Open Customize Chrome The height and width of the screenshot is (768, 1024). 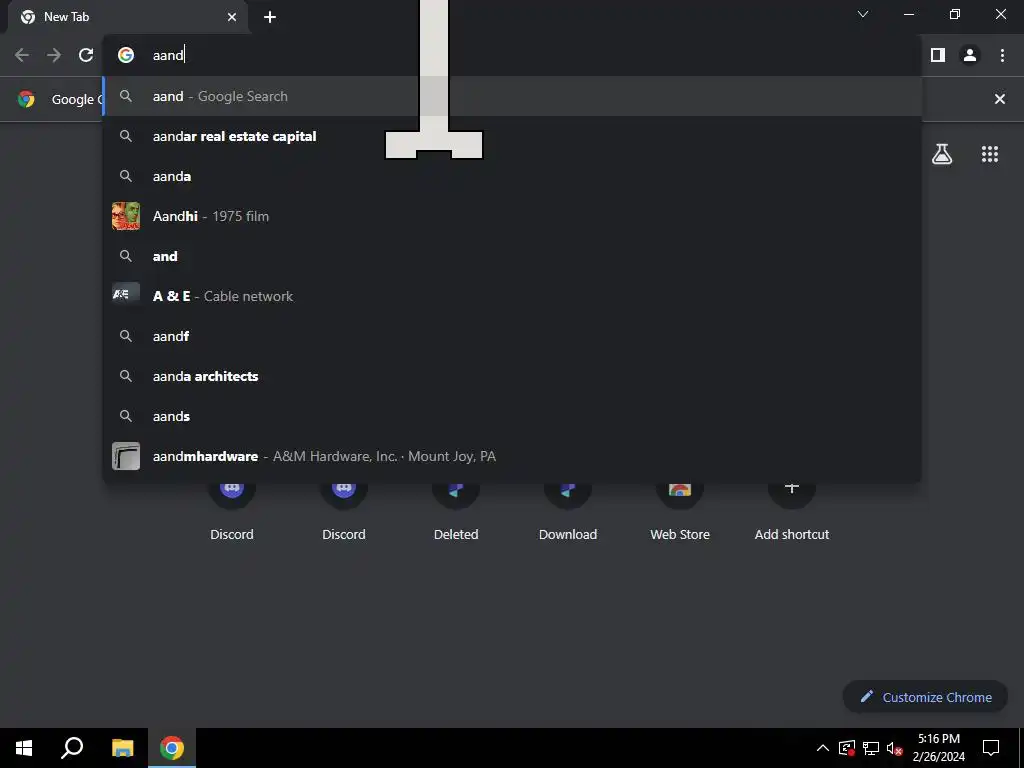coord(925,697)
